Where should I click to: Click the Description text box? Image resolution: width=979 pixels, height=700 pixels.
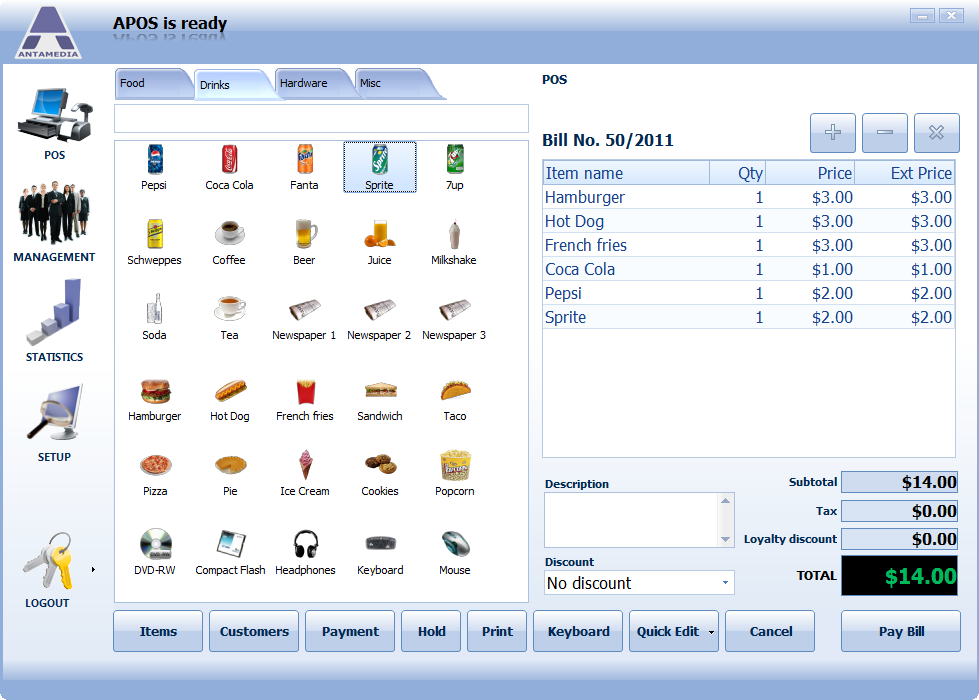[633, 520]
